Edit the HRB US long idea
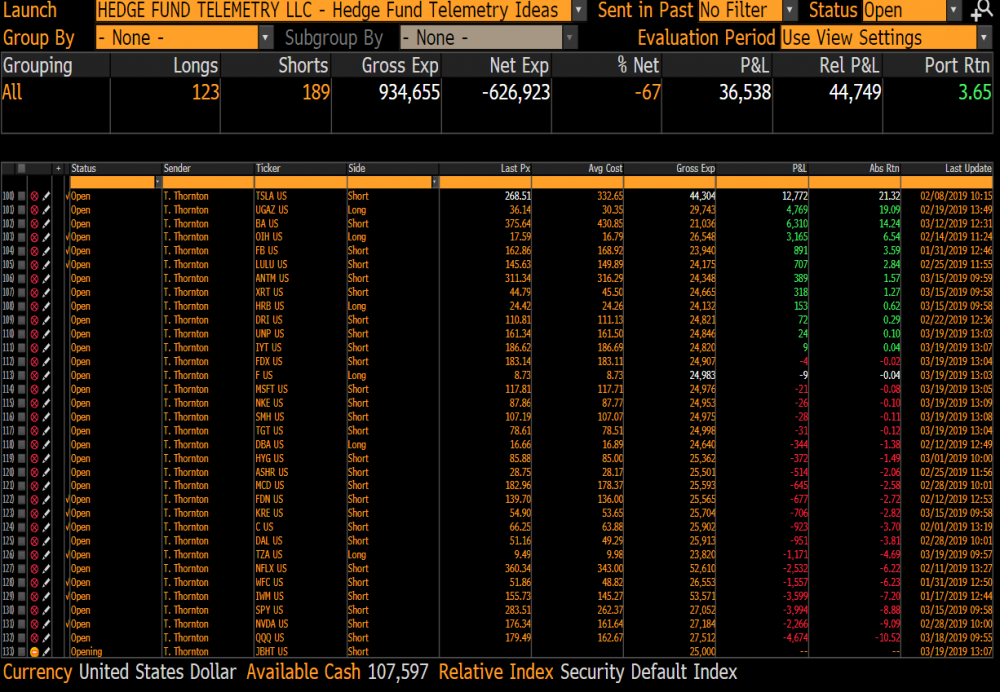 click(46, 307)
